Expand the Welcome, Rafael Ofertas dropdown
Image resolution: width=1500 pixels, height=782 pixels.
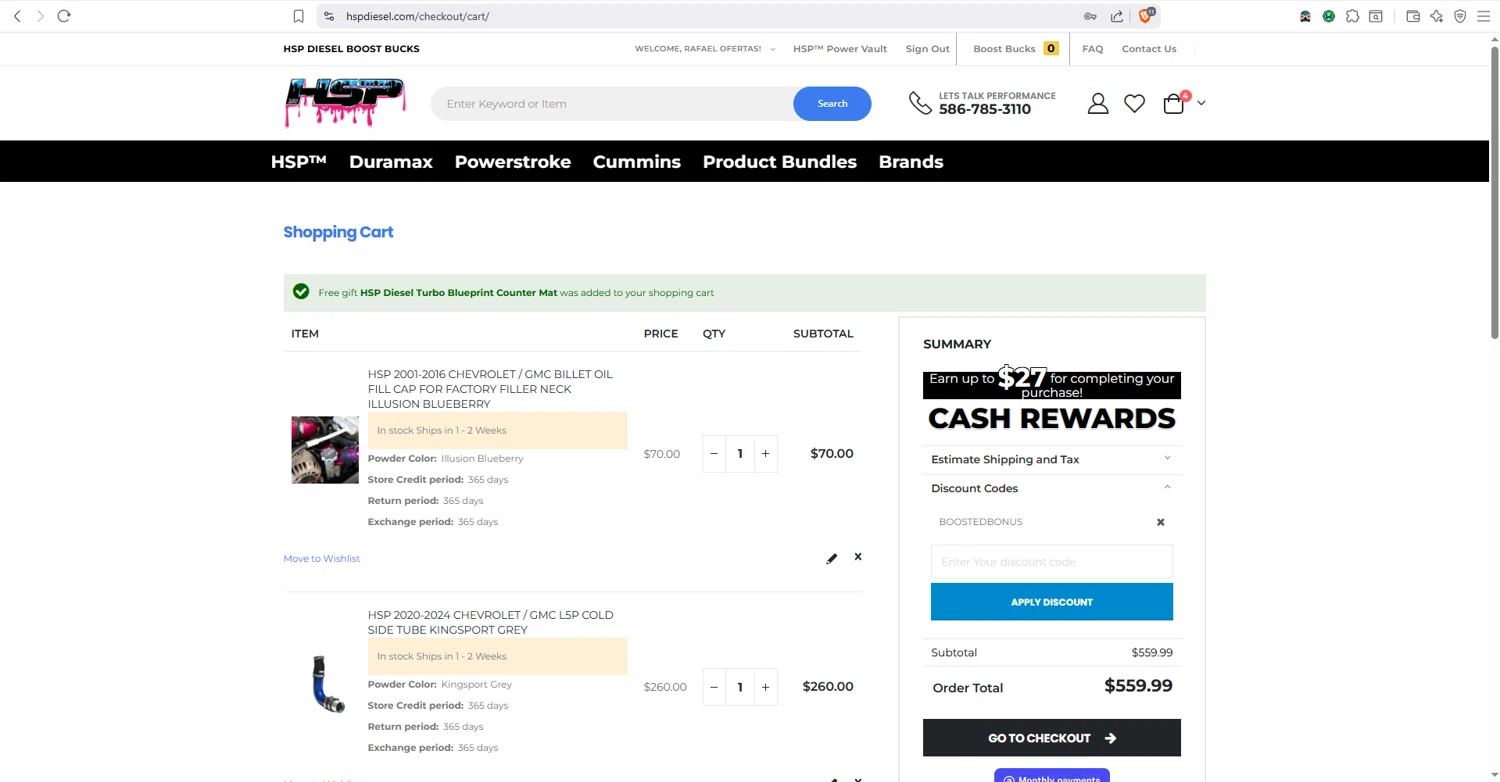[705, 49]
